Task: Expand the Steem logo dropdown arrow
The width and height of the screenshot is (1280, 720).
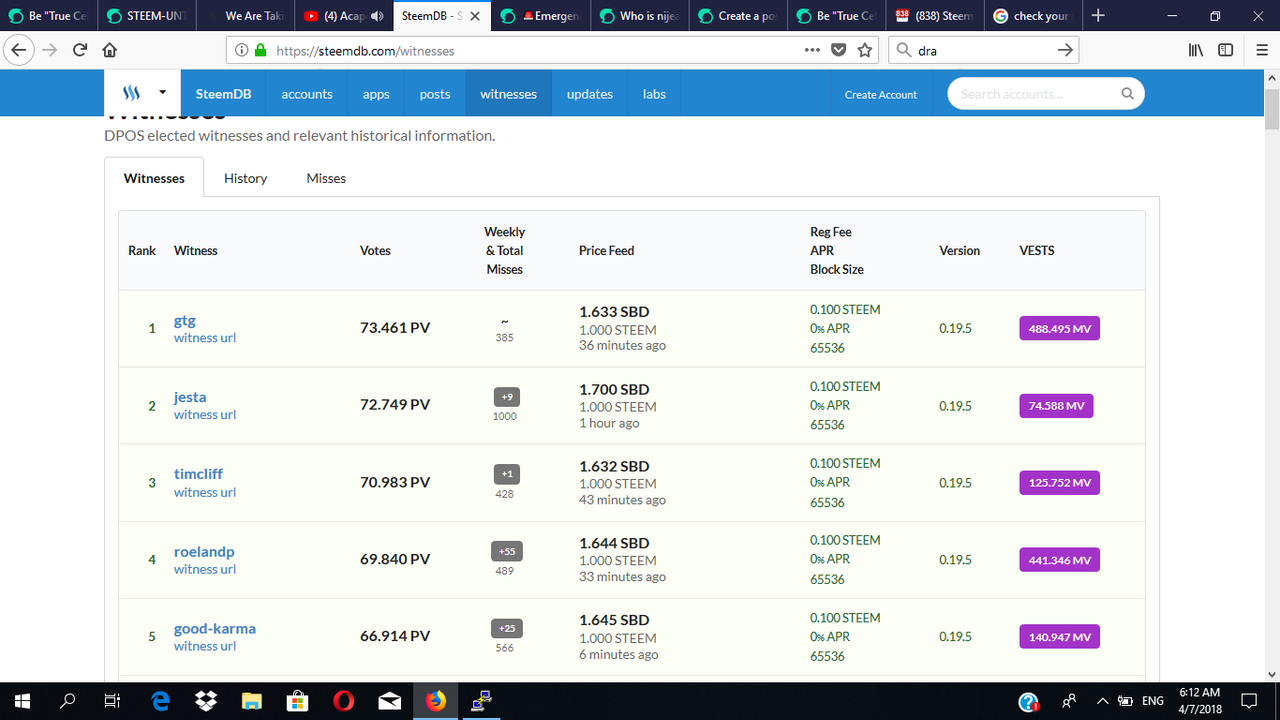Action: pos(162,94)
